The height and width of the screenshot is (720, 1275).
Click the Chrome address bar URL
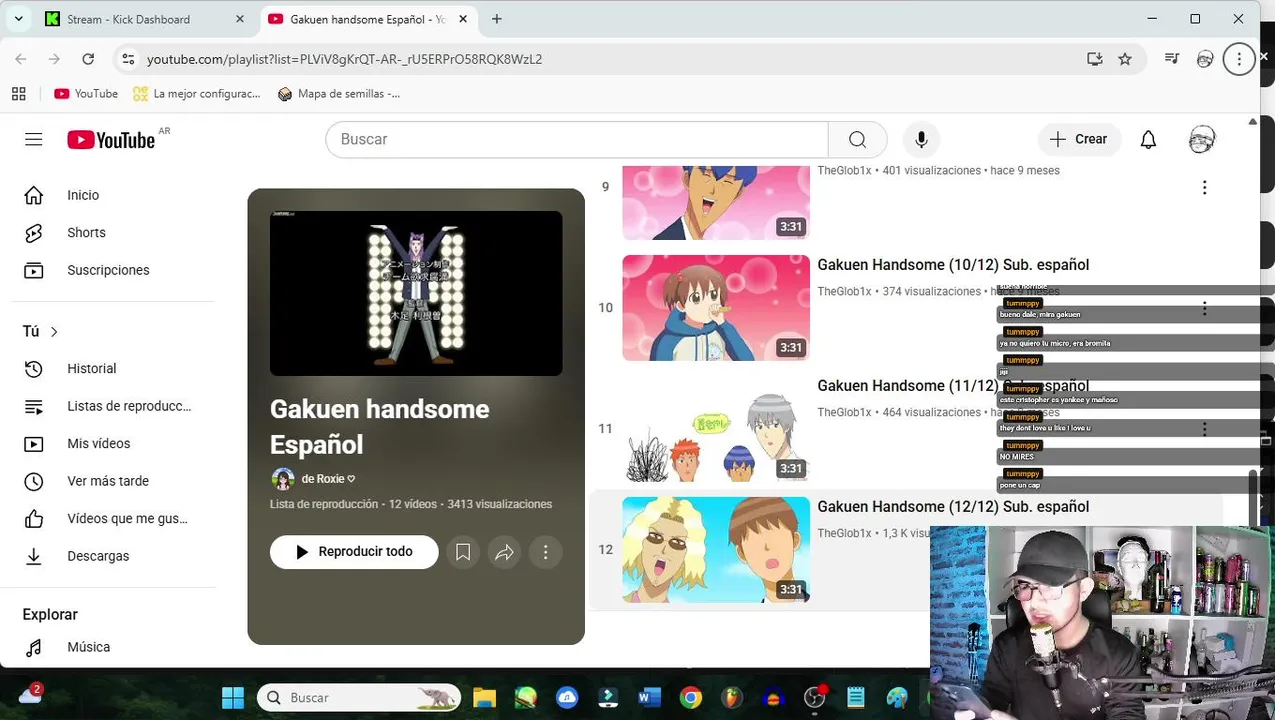[x=344, y=59]
